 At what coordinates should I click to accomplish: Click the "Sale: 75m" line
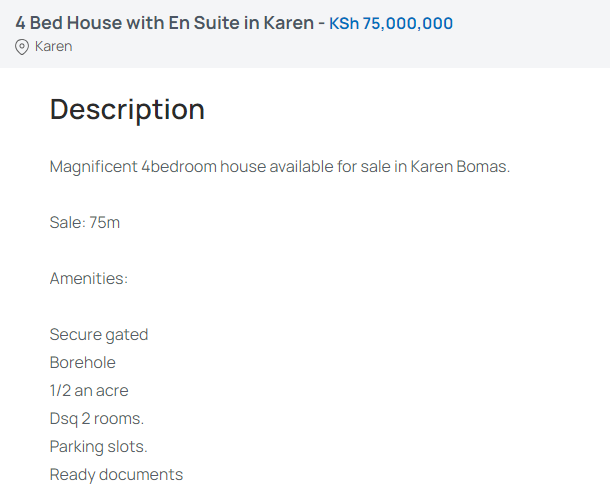85,222
